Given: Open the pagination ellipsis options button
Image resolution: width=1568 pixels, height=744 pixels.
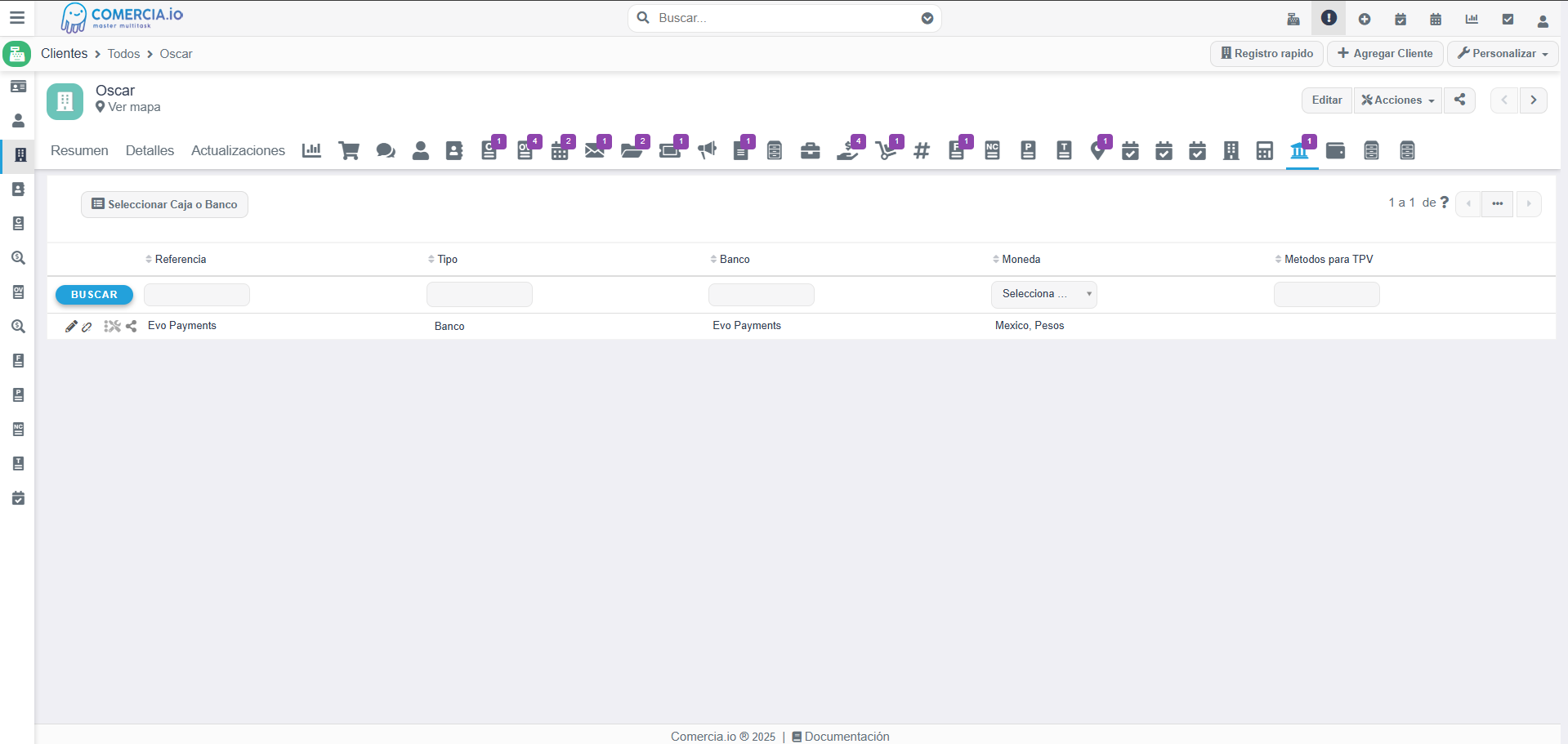Looking at the screenshot, I should coord(1498,203).
